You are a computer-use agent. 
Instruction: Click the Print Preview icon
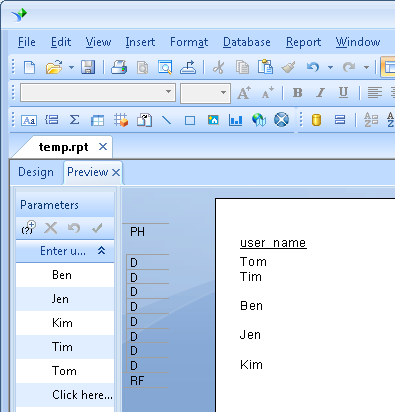[143, 68]
